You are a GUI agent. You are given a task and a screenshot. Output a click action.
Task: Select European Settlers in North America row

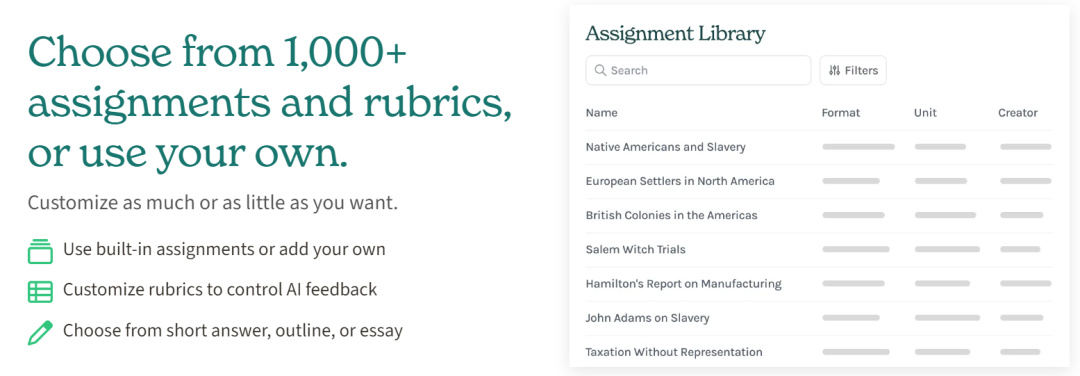click(818, 181)
